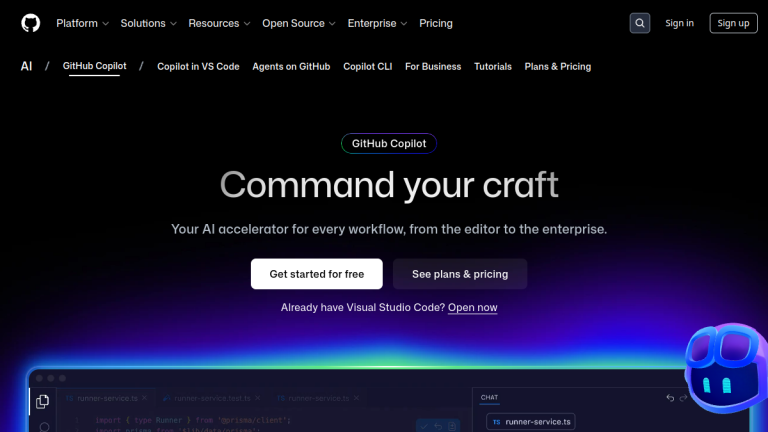Image resolution: width=768 pixels, height=432 pixels.
Task: Click Get started for free
Action: point(317,274)
